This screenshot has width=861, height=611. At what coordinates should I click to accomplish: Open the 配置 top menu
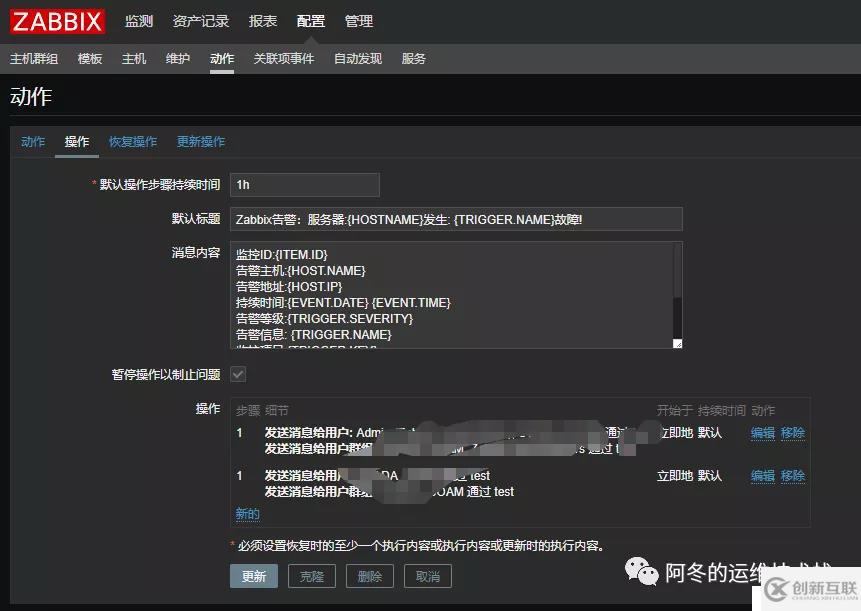[x=311, y=21]
